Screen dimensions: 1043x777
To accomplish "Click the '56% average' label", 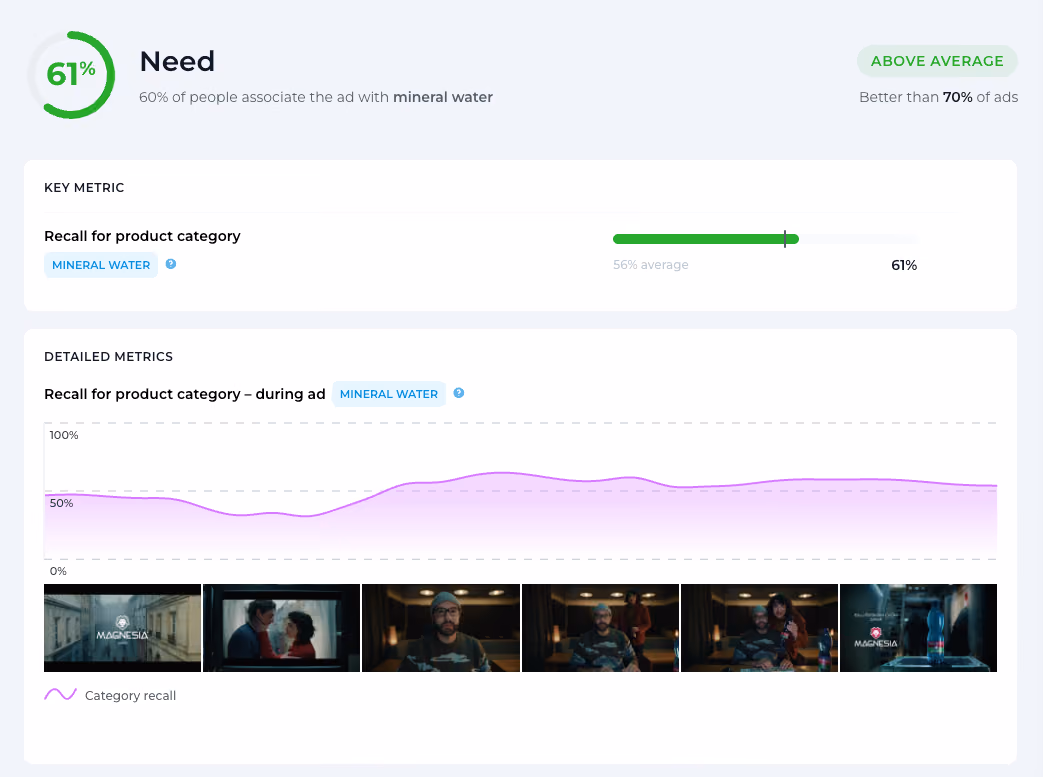I will coord(651,265).
